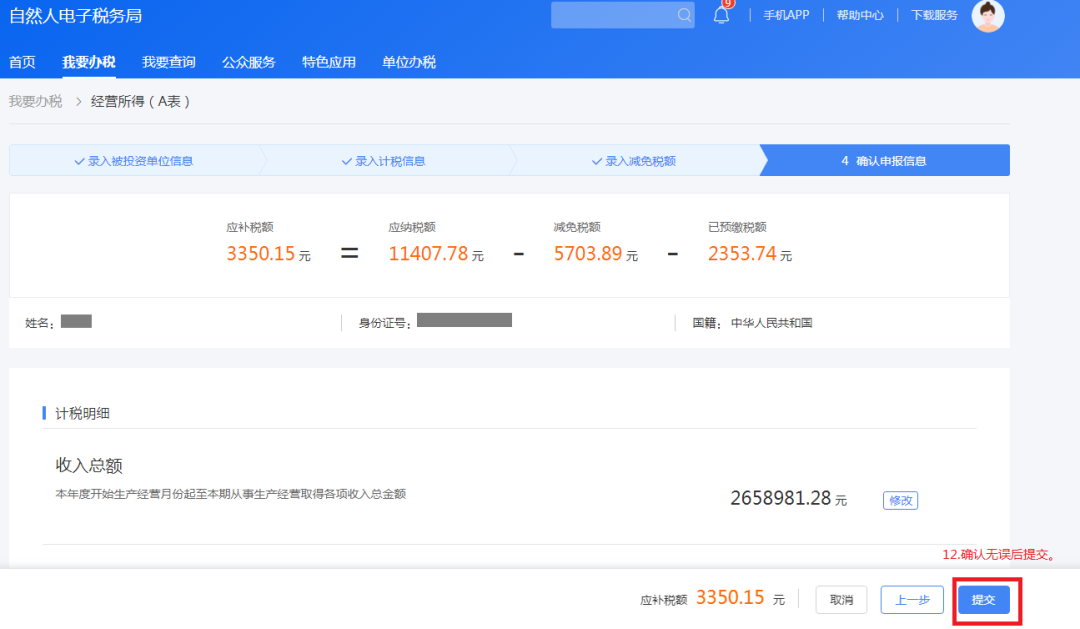This screenshot has height=629, width=1080.
Task: Switch to 我要查询 tab
Action: [169, 62]
